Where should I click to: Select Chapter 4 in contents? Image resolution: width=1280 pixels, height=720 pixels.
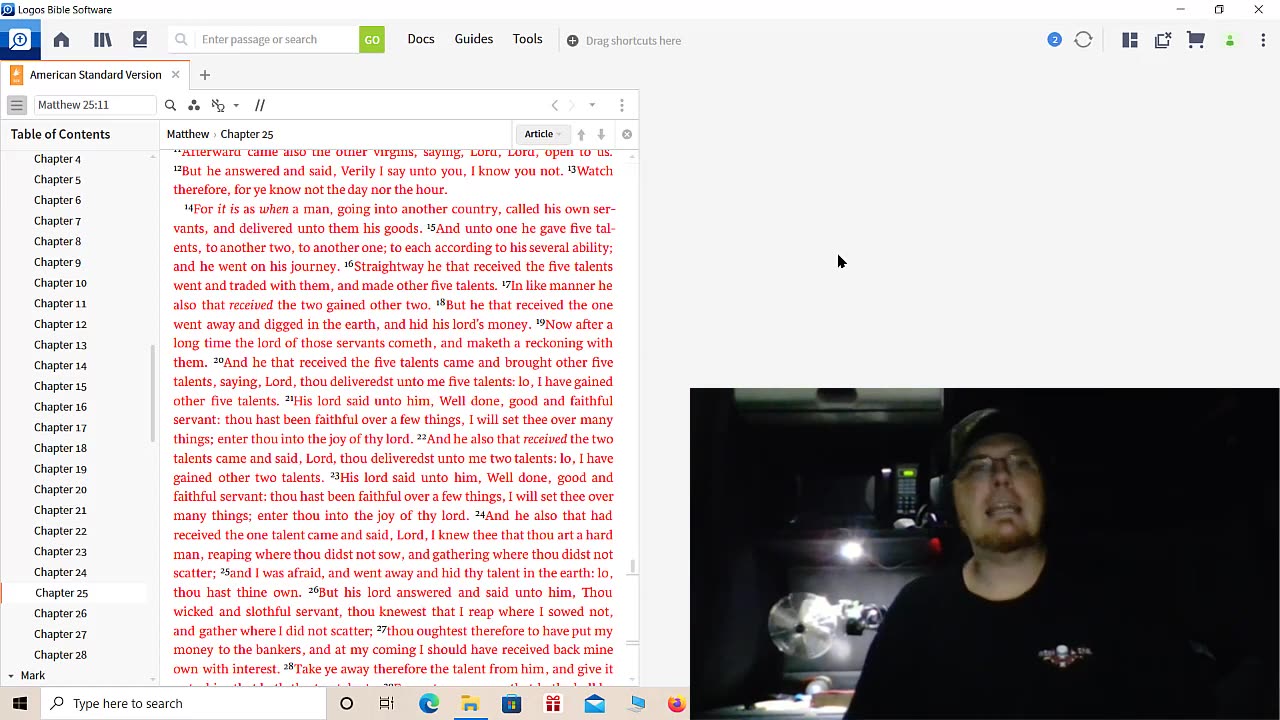point(58,159)
